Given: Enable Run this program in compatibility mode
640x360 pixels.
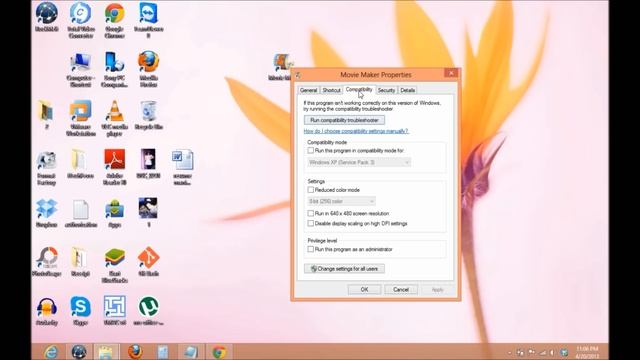Looking at the screenshot, I should click(x=311, y=151).
